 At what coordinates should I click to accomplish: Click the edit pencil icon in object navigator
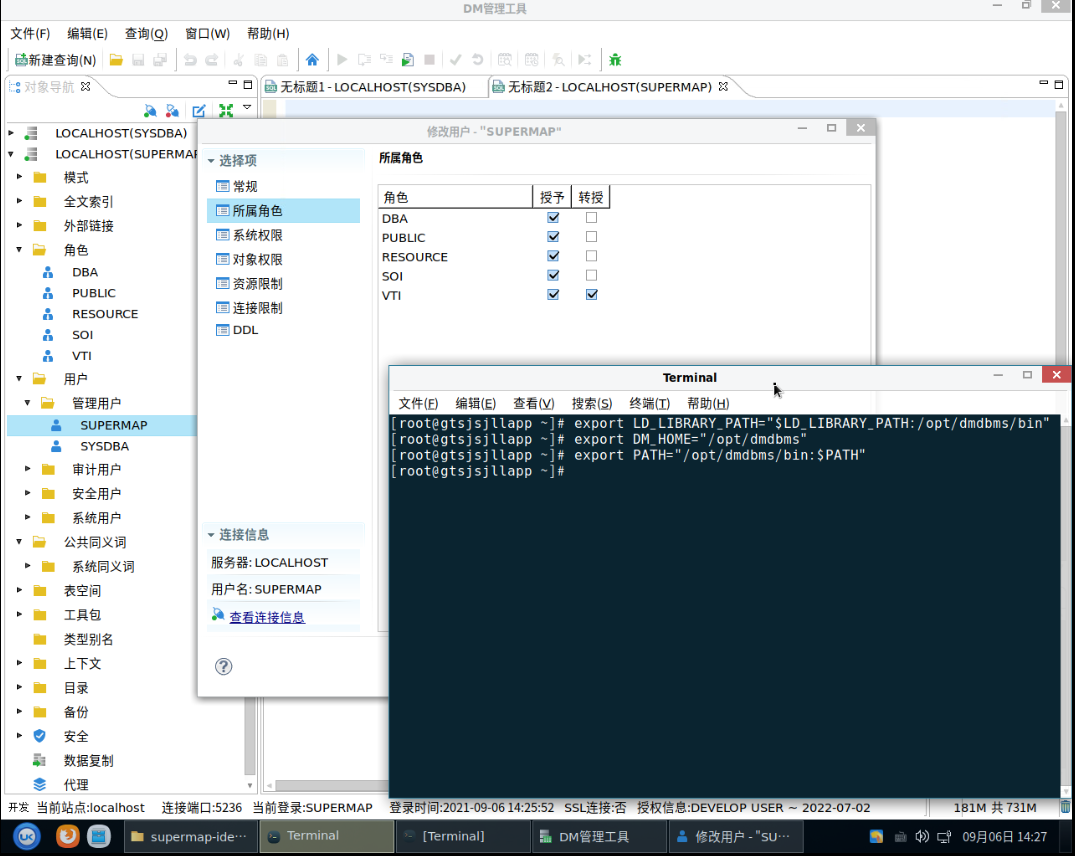point(199,110)
